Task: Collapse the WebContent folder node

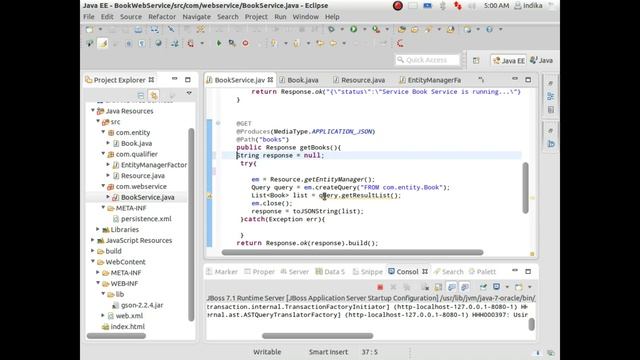Action: (93, 262)
